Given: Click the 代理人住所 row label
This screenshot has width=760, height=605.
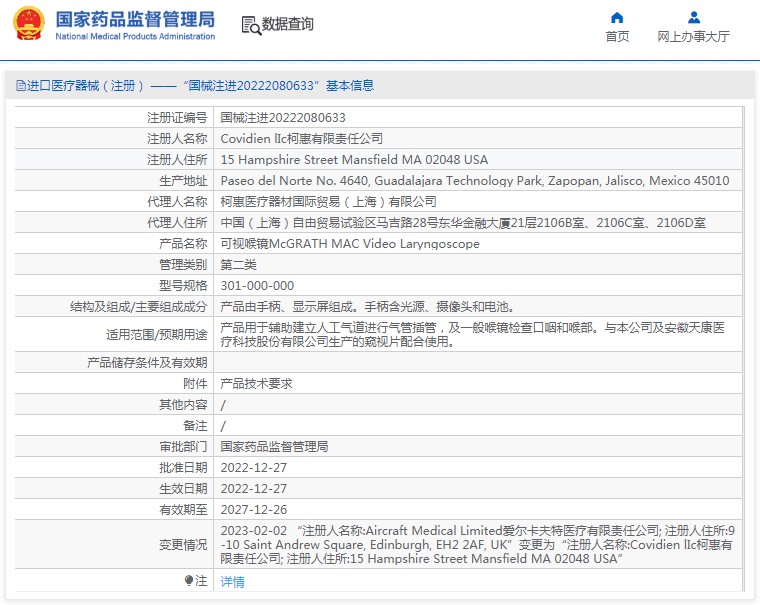Looking at the screenshot, I should tap(177, 223).
